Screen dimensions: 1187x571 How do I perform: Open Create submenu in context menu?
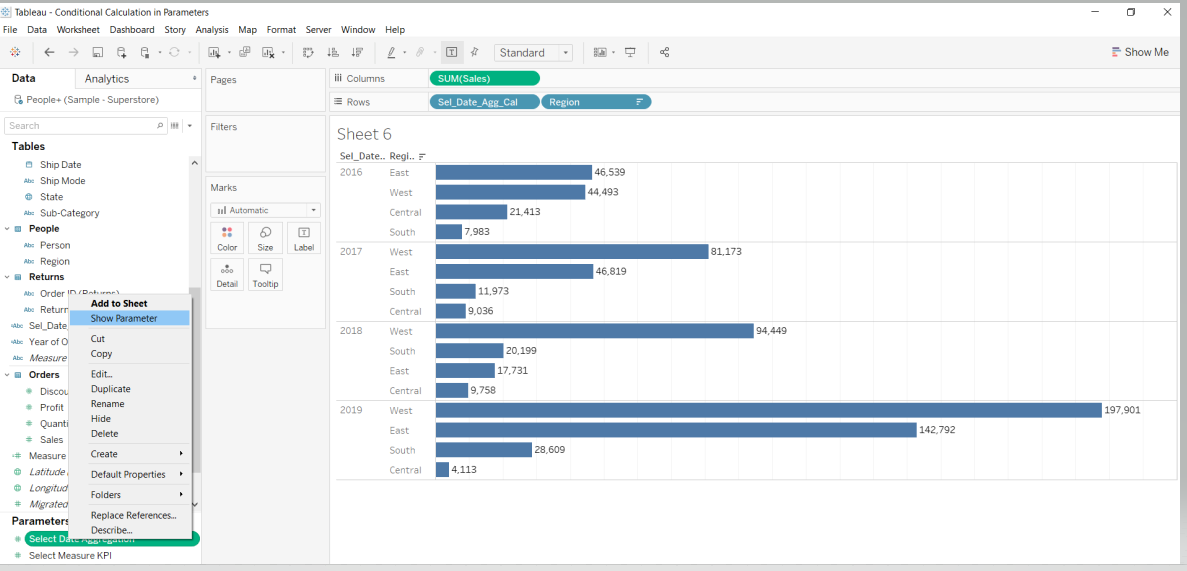(129, 454)
